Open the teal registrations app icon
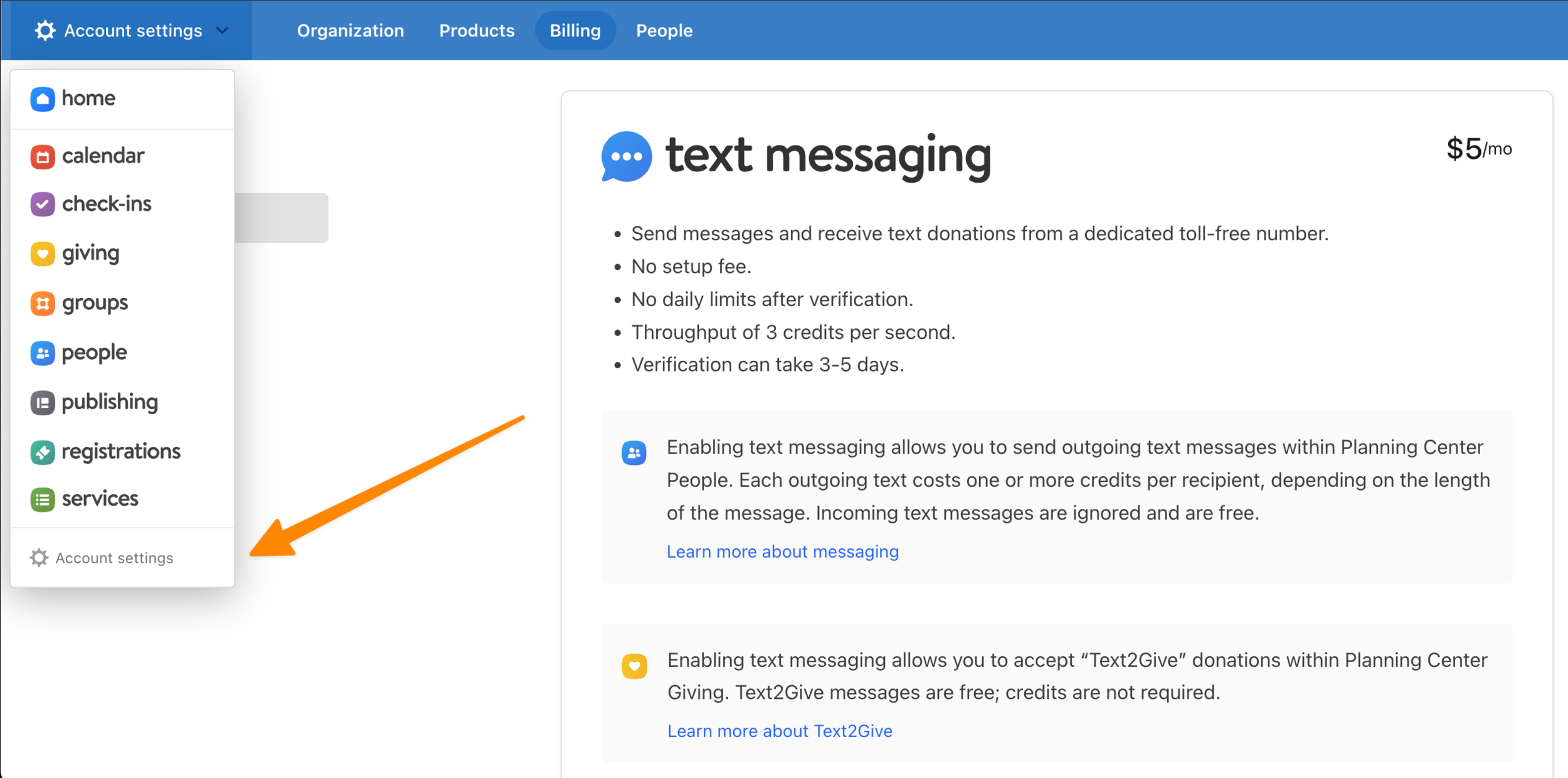This screenshot has height=778, width=1568. click(x=43, y=452)
